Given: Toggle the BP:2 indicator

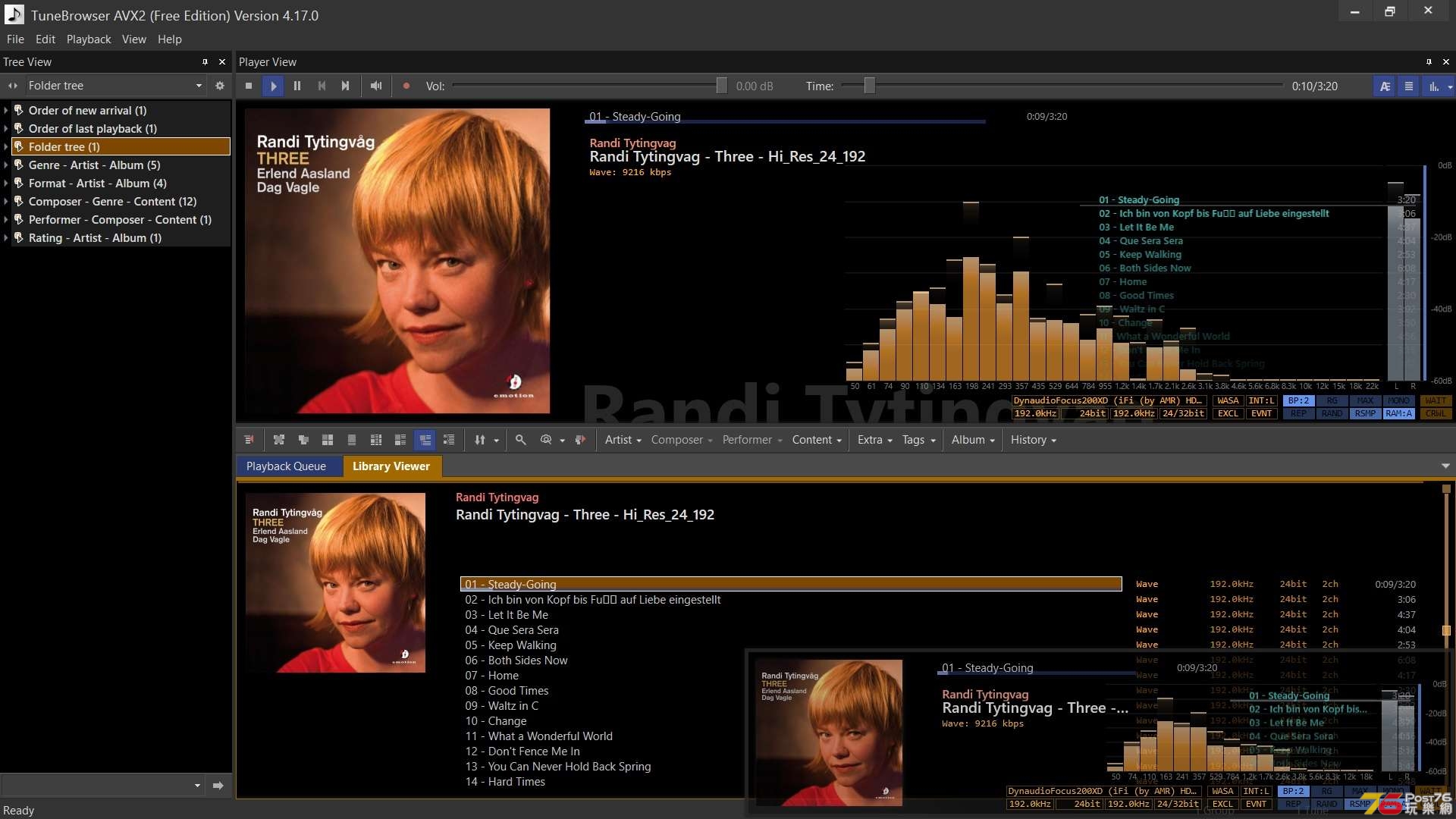Looking at the screenshot, I should [1299, 401].
